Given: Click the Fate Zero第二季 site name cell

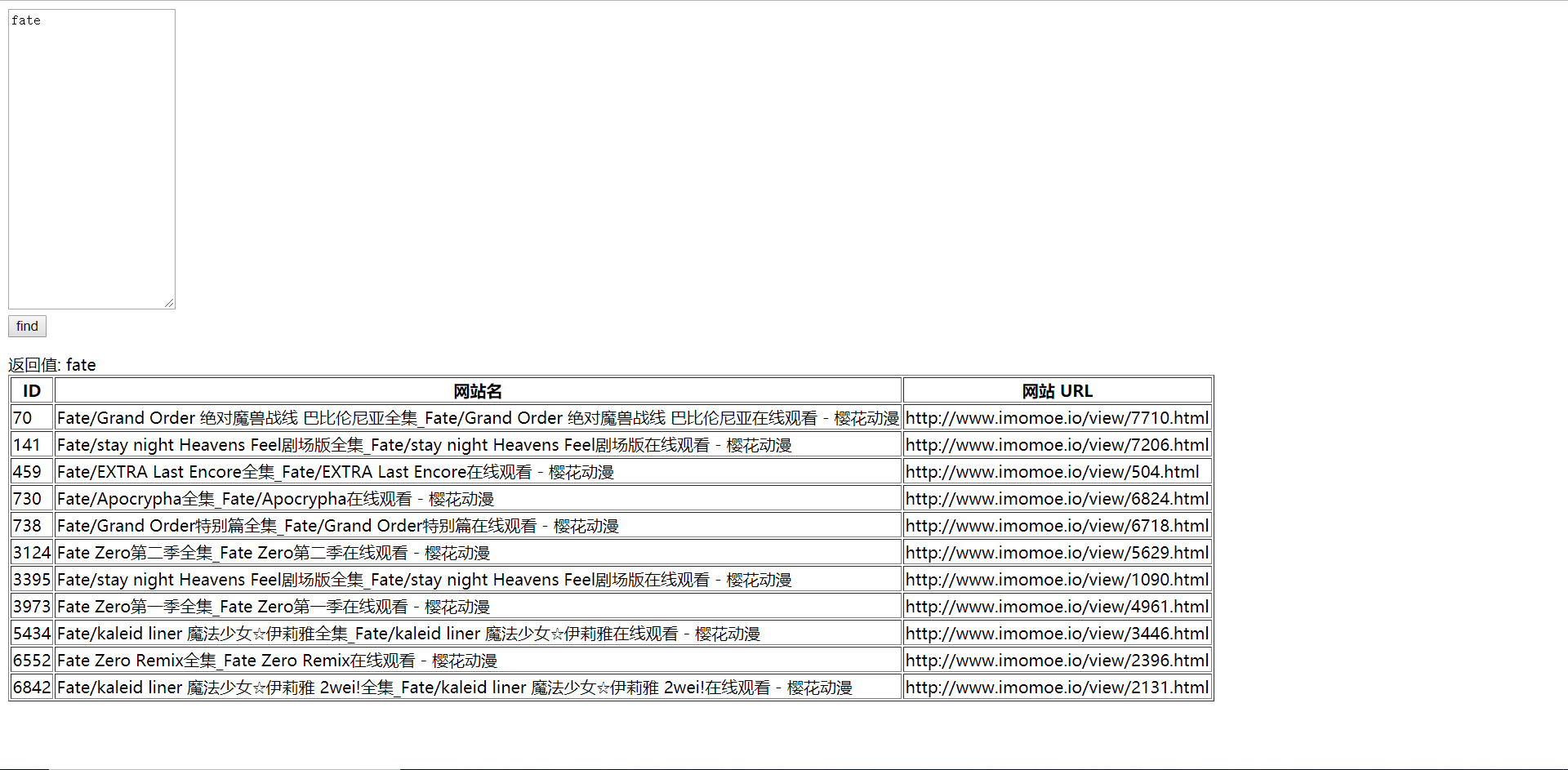Looking at the screenshot, I should coord(478,553).
